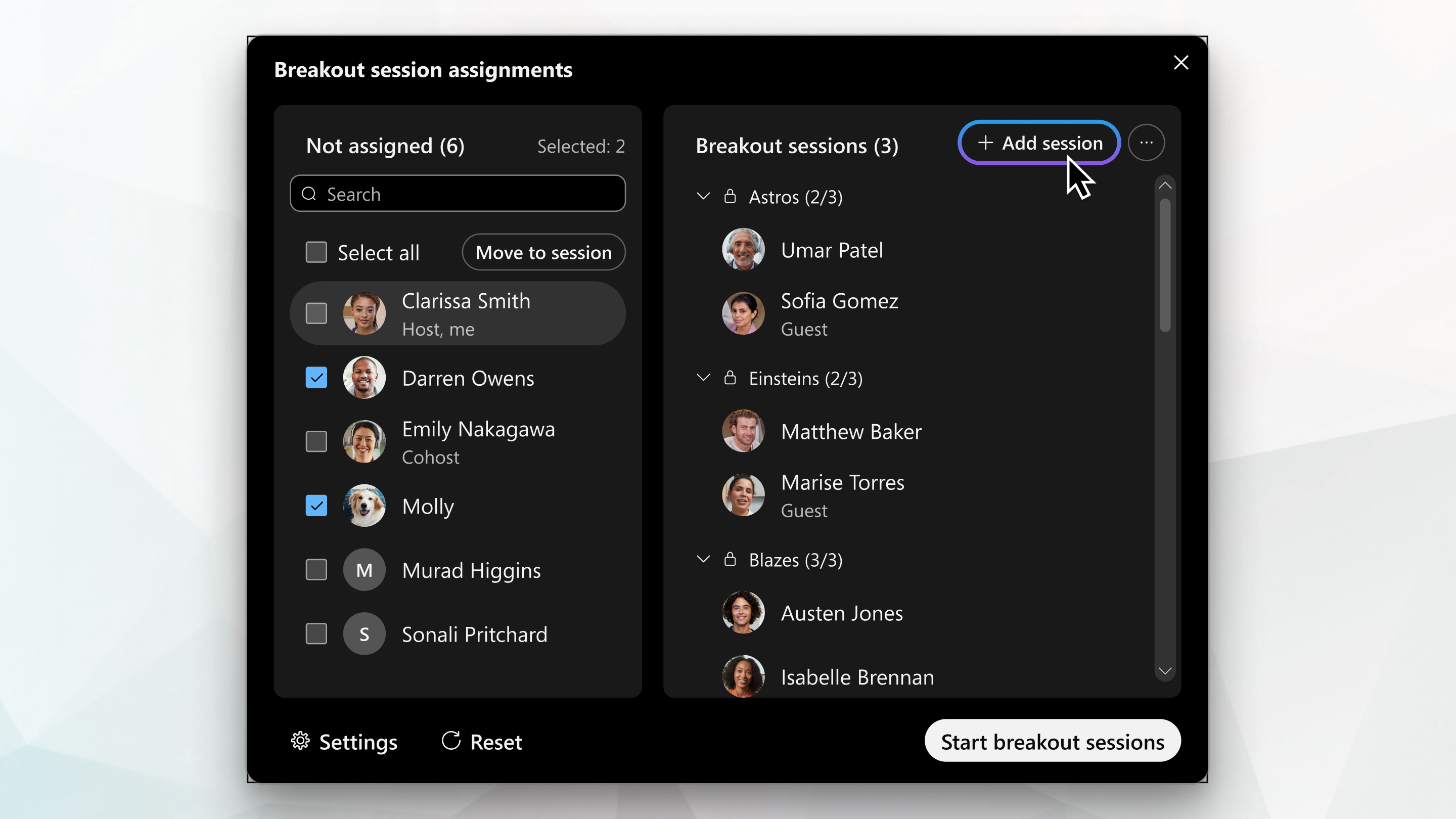This screenshot has height=819, width=1456.
Task: Click search input field to search participants
Action: click(x=458, y=194)
